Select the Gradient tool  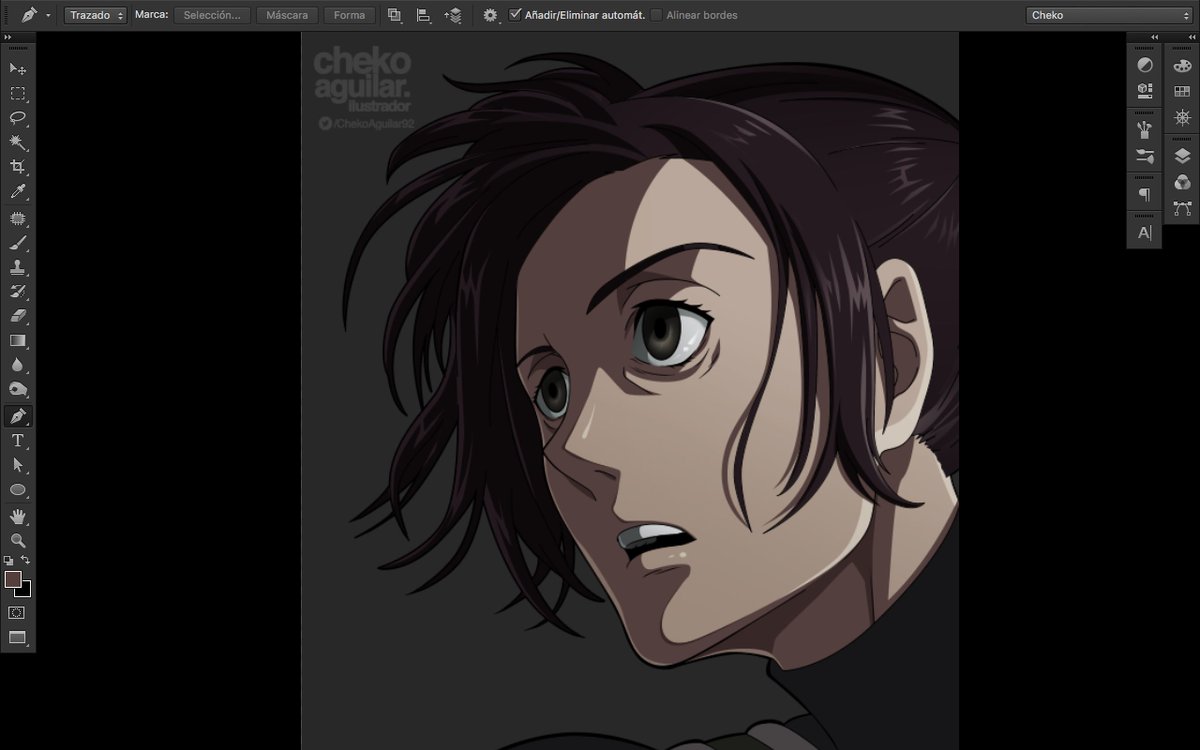pos(18,341)
